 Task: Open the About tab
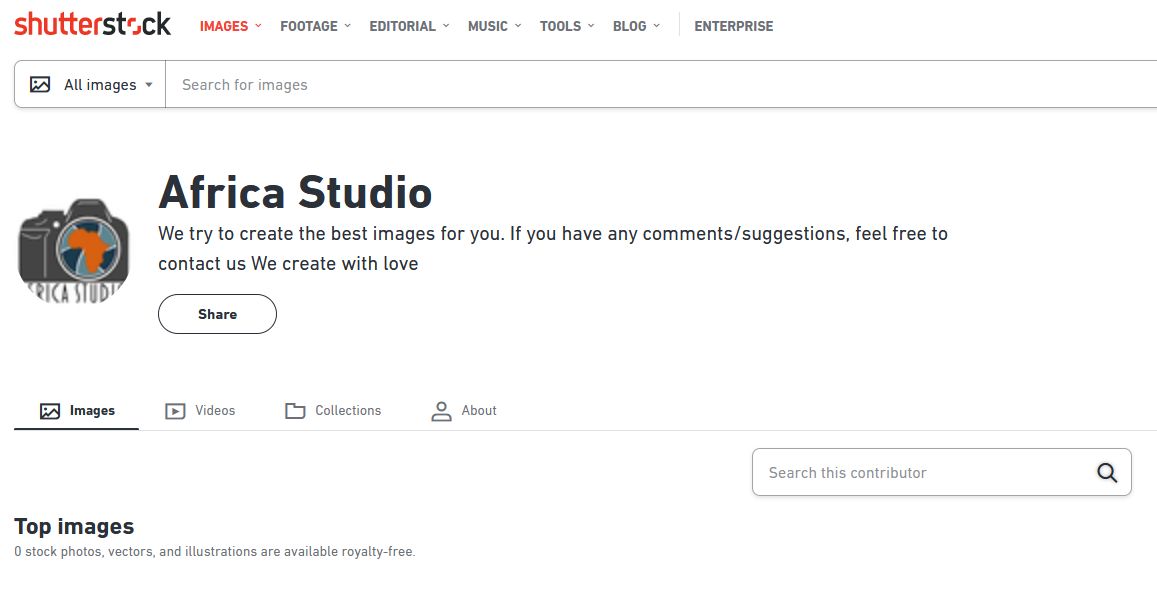463,410
